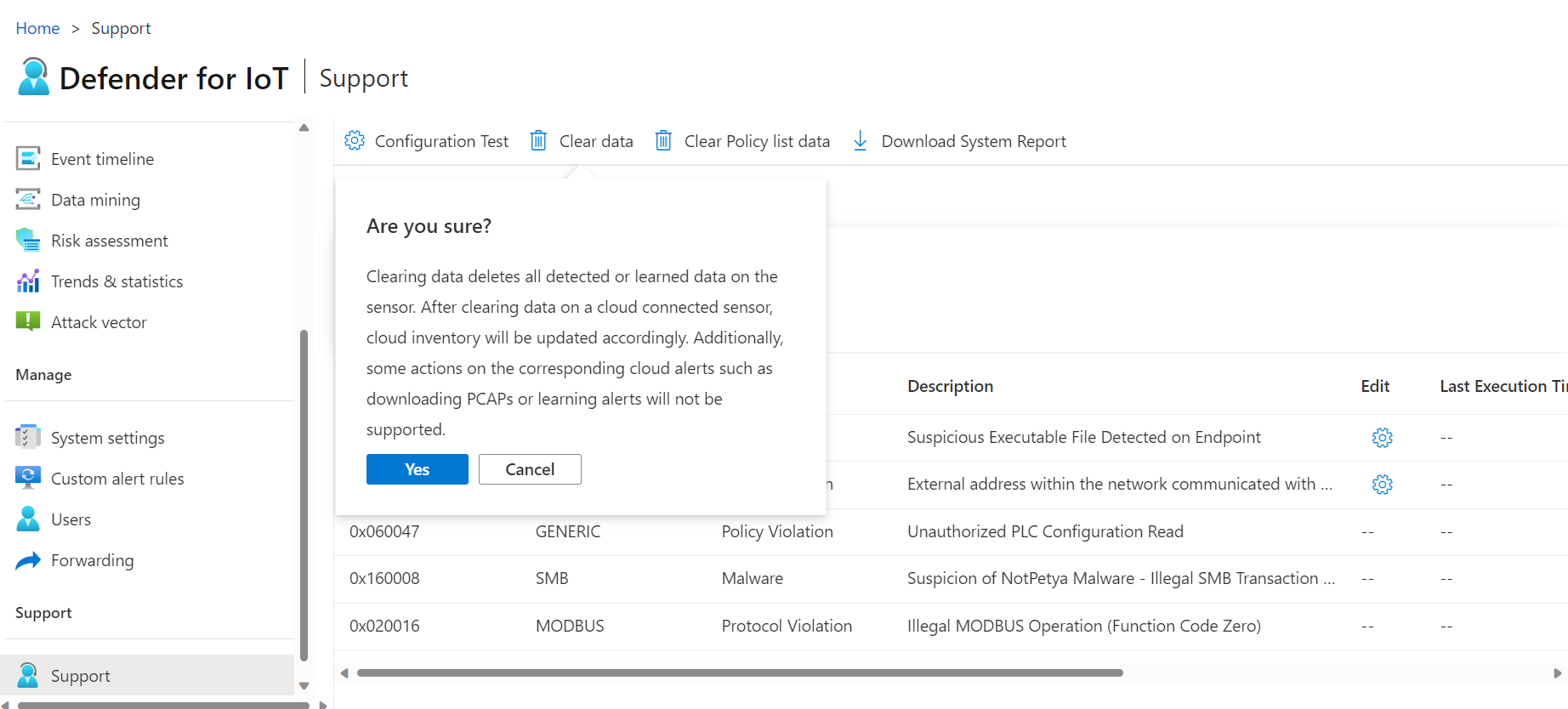Click the Configuration Test gear icon
The width and height of the screenshot is (1568, 709).
[355, 140]
